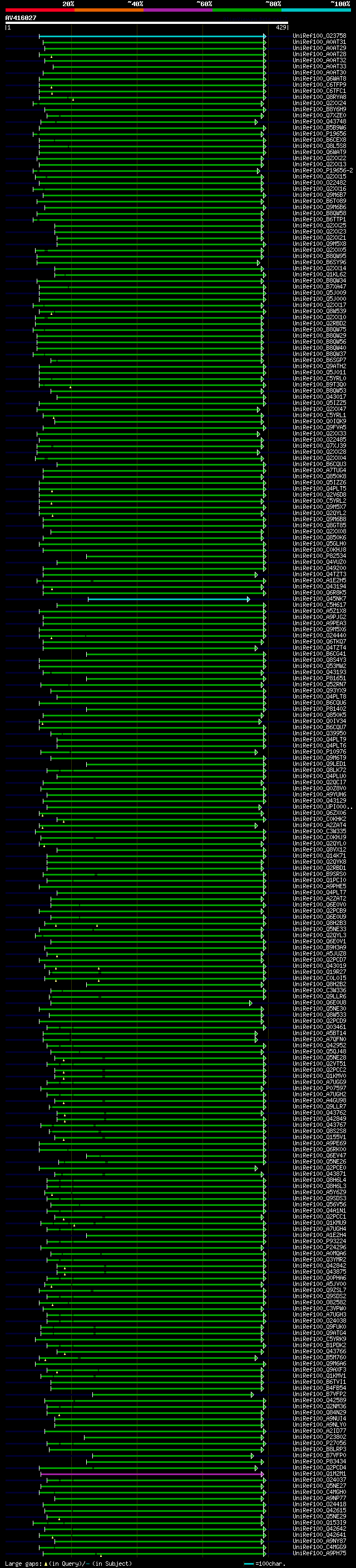Open hit UniRef100_O24440
The width and height of the screenshot is (356, 1568).
(319, 636)
